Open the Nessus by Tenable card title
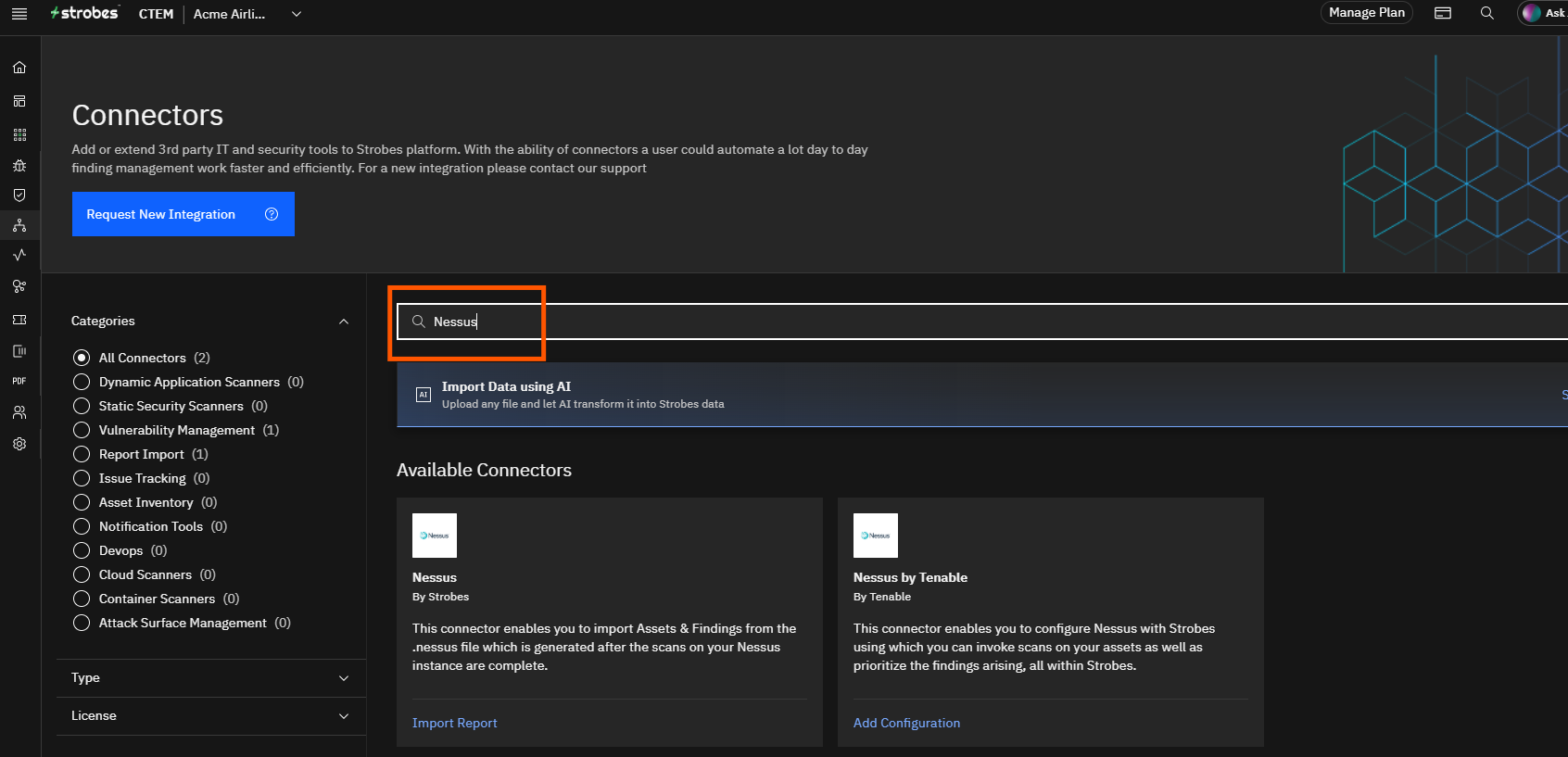Screen dimensions: 1568x757 tap(910, 577)
